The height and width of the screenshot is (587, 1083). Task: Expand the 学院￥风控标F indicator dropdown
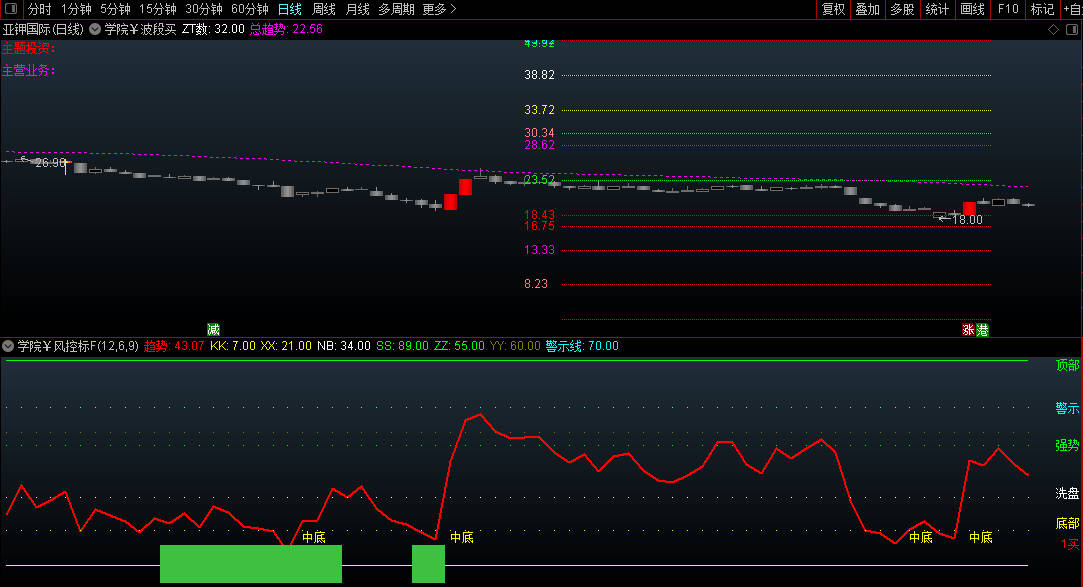click(x=9, y=346)
